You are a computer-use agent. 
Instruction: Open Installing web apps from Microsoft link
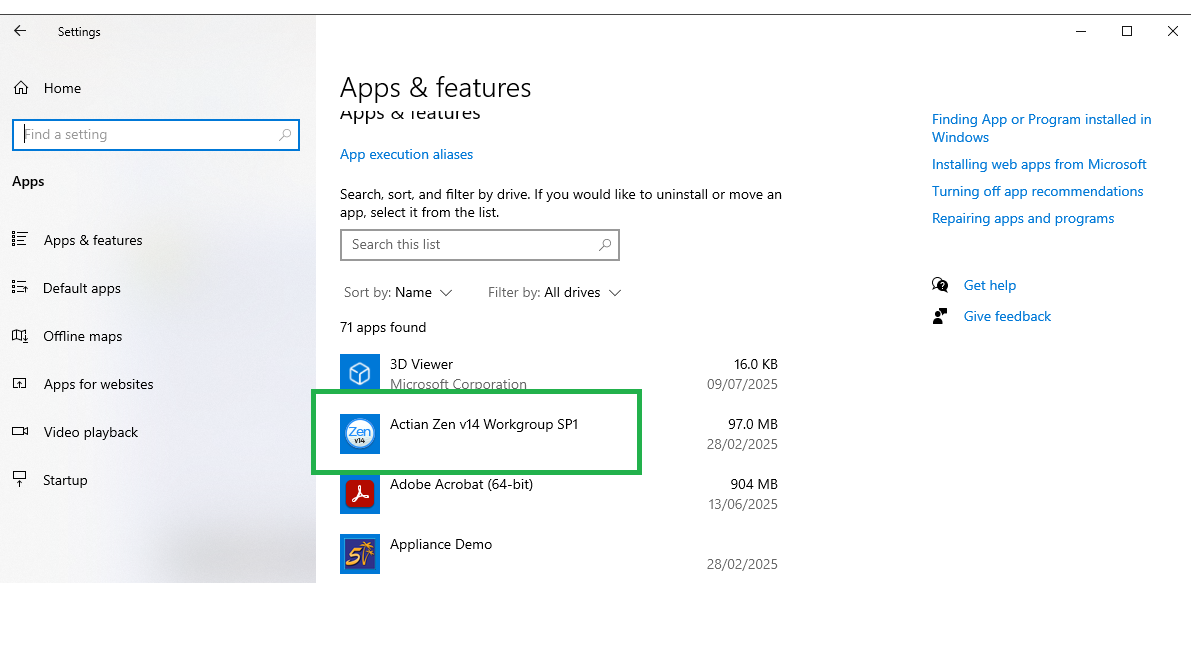[1039, 164]
